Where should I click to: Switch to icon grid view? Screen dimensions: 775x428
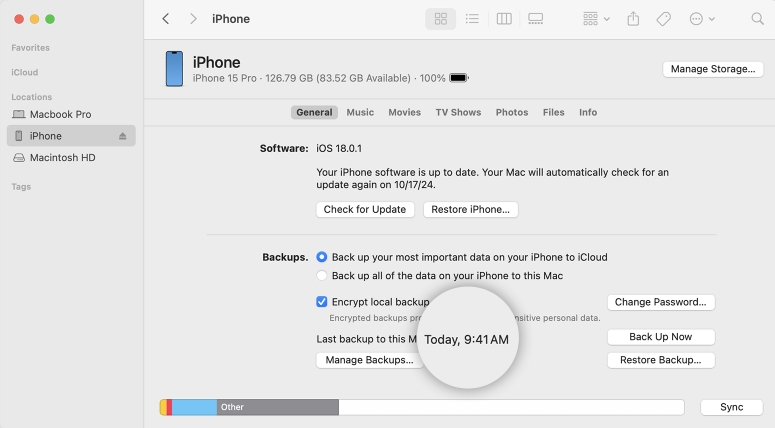(440, 19)
